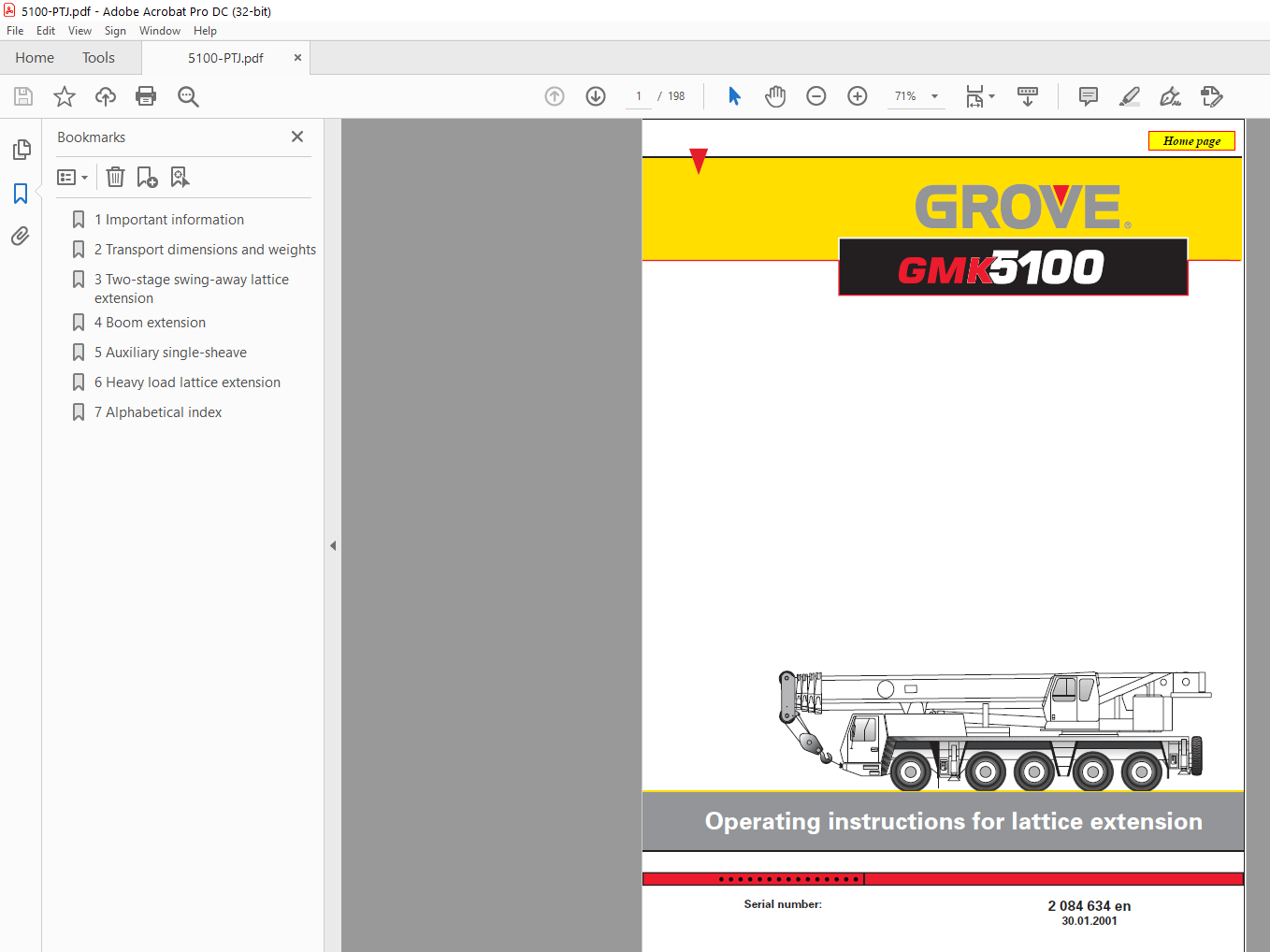1270x952 pixels.
Task: Collapse the navigation pane with the arrow
Action: click(333, 545)
